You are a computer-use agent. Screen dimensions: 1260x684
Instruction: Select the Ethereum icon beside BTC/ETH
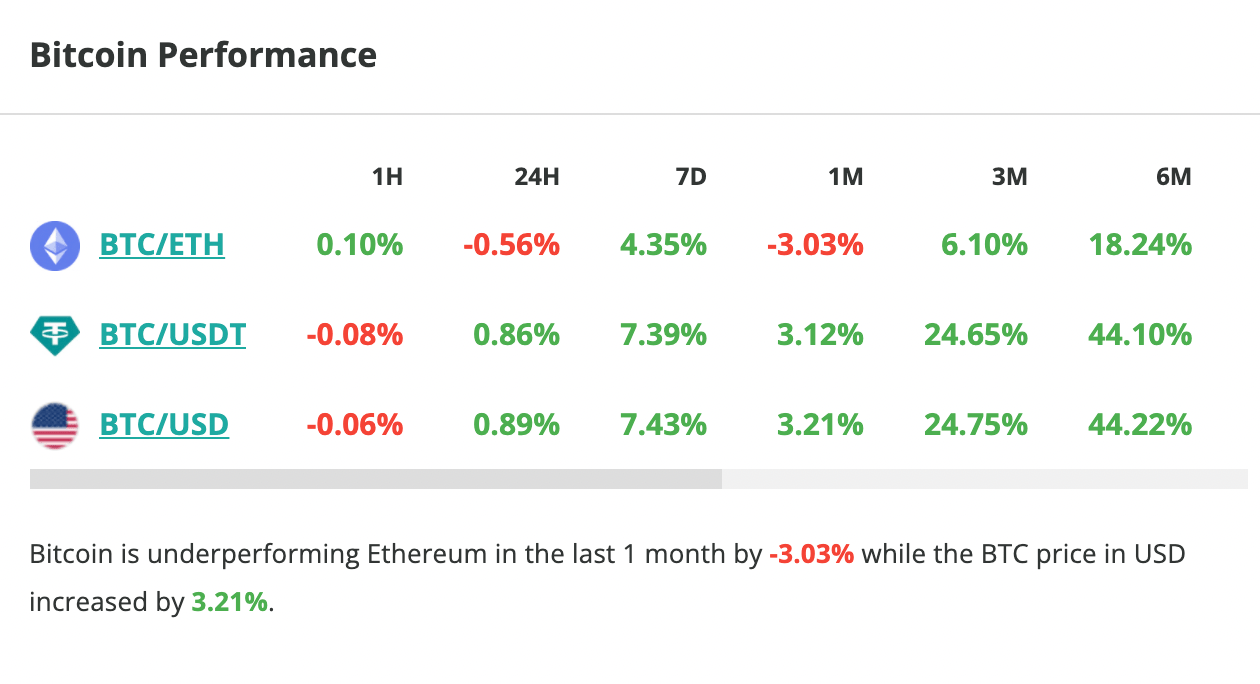[x=55, y=245]
